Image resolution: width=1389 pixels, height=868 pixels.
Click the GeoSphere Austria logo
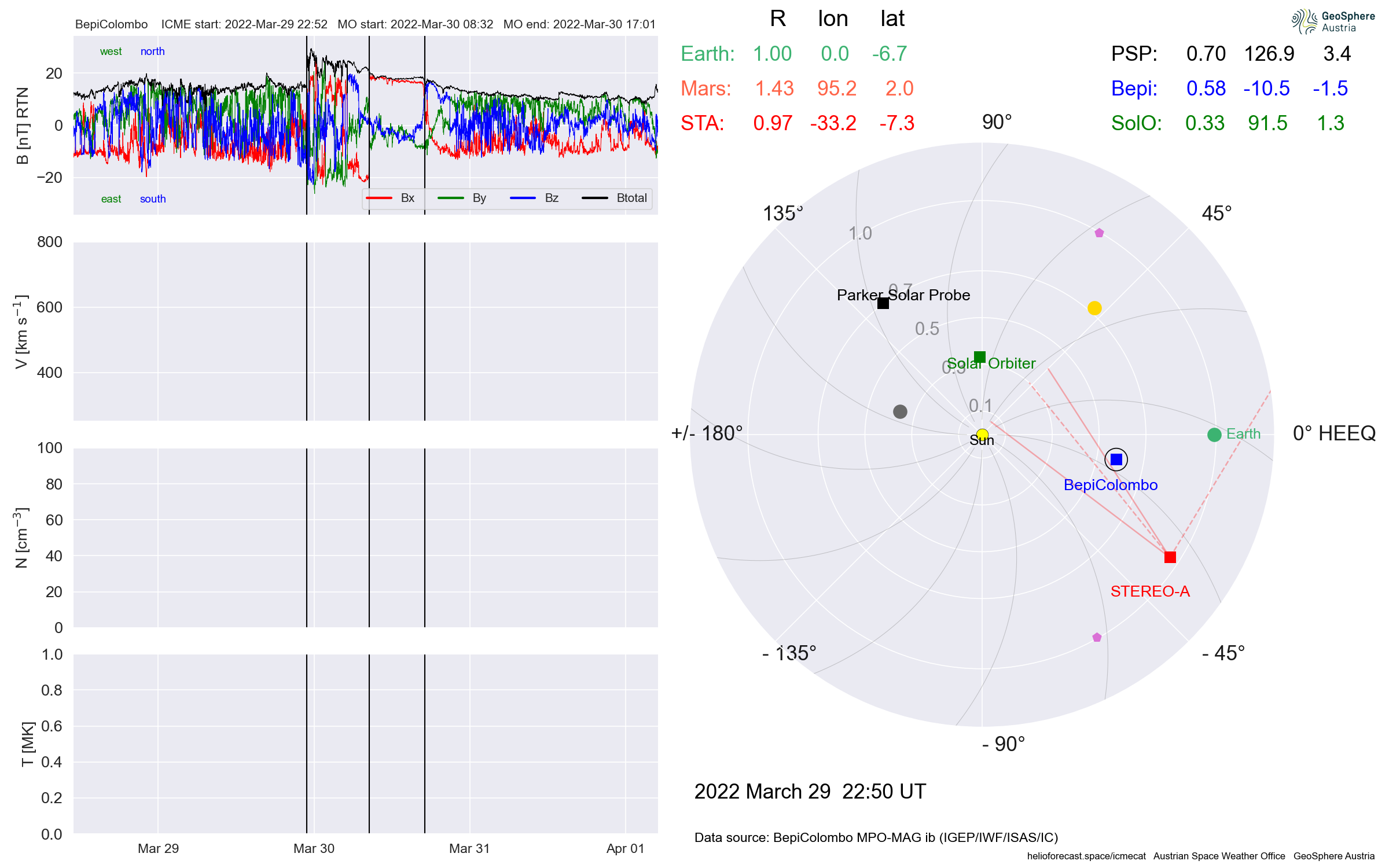[x=1333, y=22]
